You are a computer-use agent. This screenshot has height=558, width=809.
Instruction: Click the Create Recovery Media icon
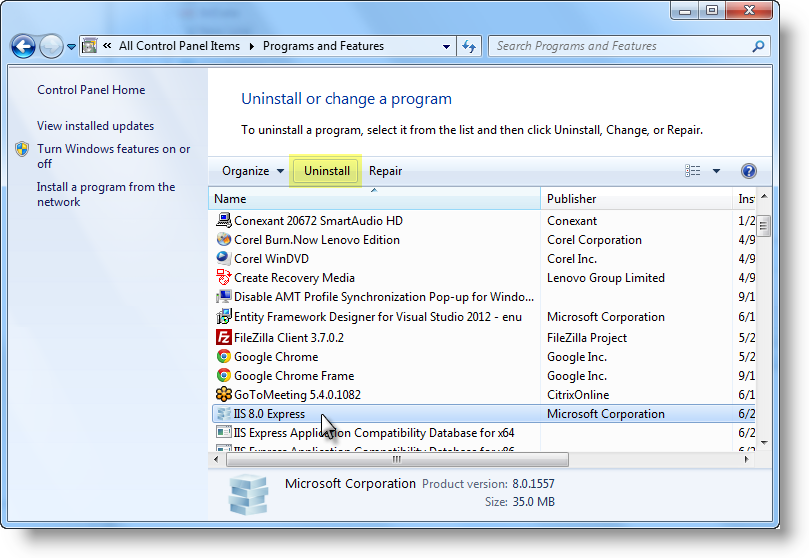pos(223,277)
